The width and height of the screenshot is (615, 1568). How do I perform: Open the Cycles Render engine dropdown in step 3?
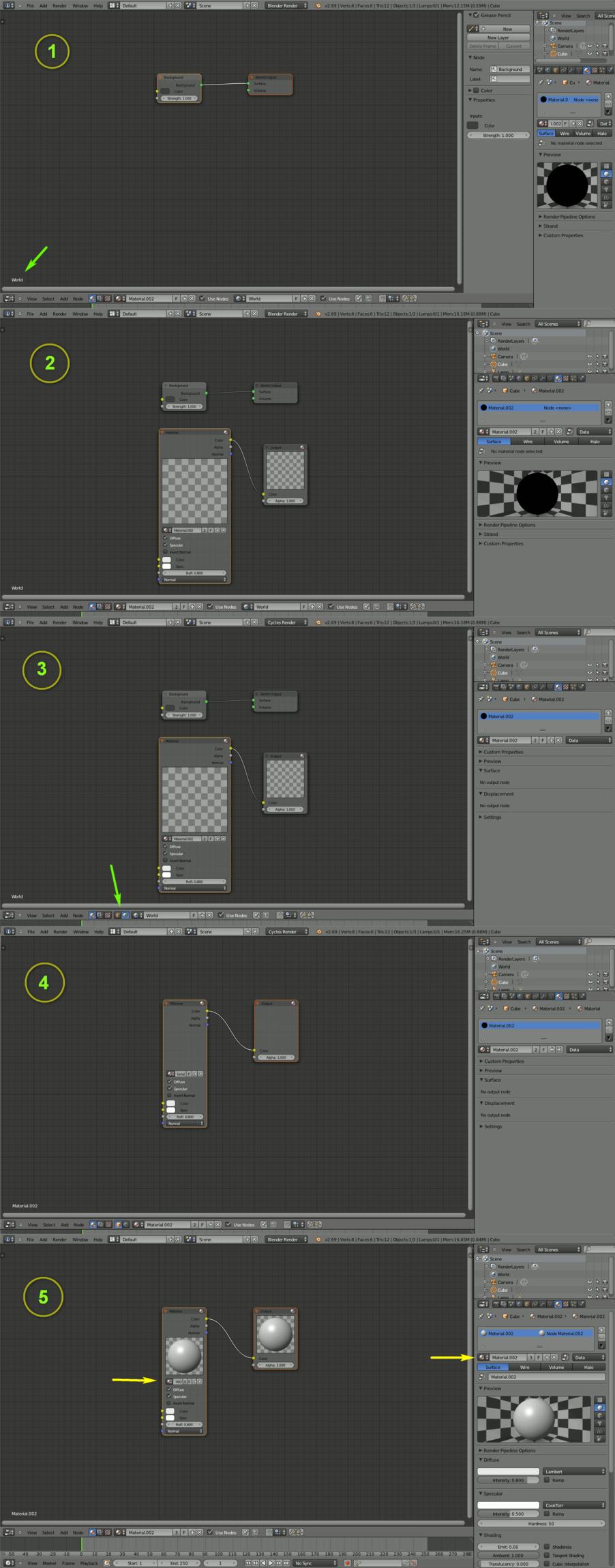click(x=286, y=622)
